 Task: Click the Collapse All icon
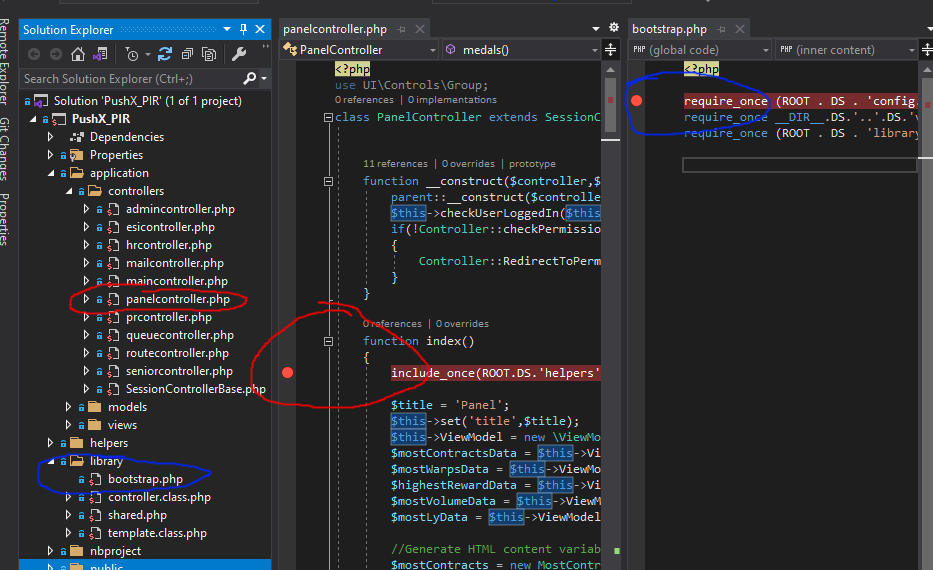pyautogui.click(x=186, y=54)
